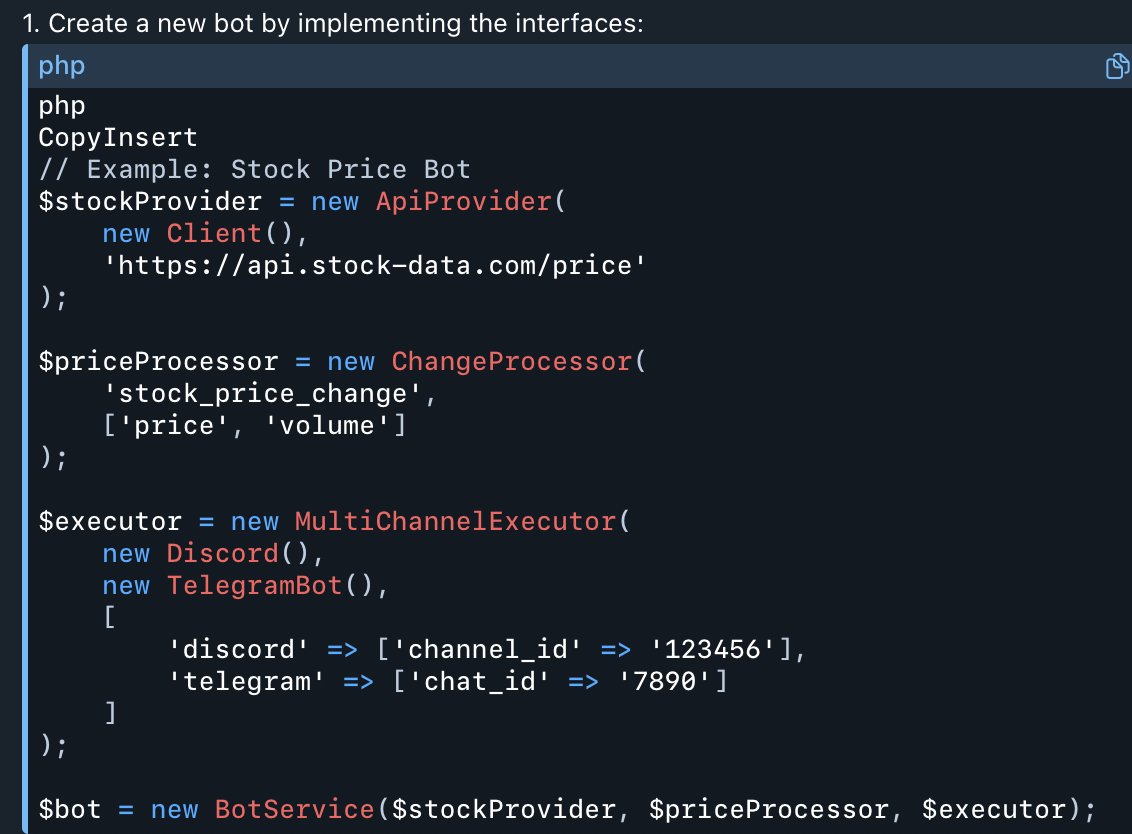Screen dimensions: 1132x834
Task: Click the '$executor' variable on the MultiChannelExecutor line
Action: 110,521
